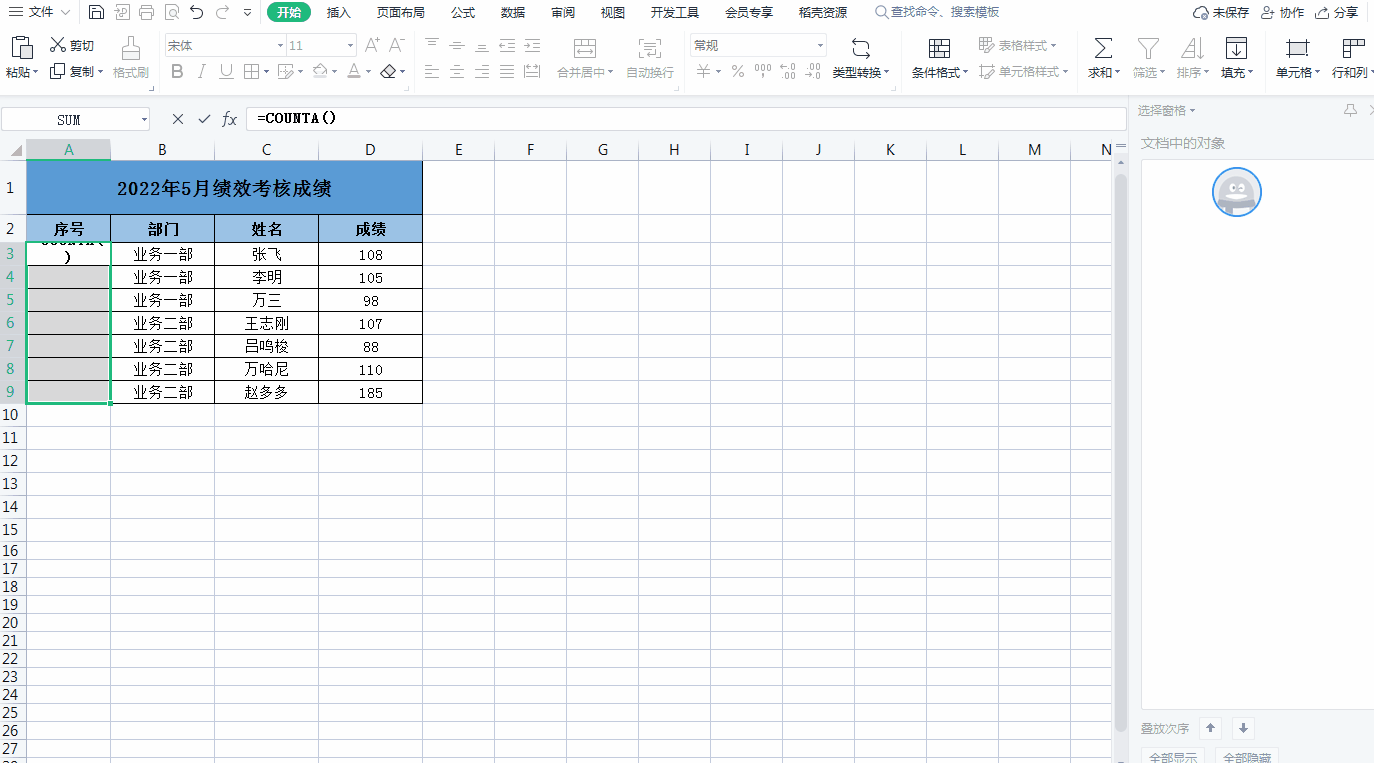Click the currency yen icon
The height and width of the screenshot is (763, 1374).
click(x=704, y=71)
